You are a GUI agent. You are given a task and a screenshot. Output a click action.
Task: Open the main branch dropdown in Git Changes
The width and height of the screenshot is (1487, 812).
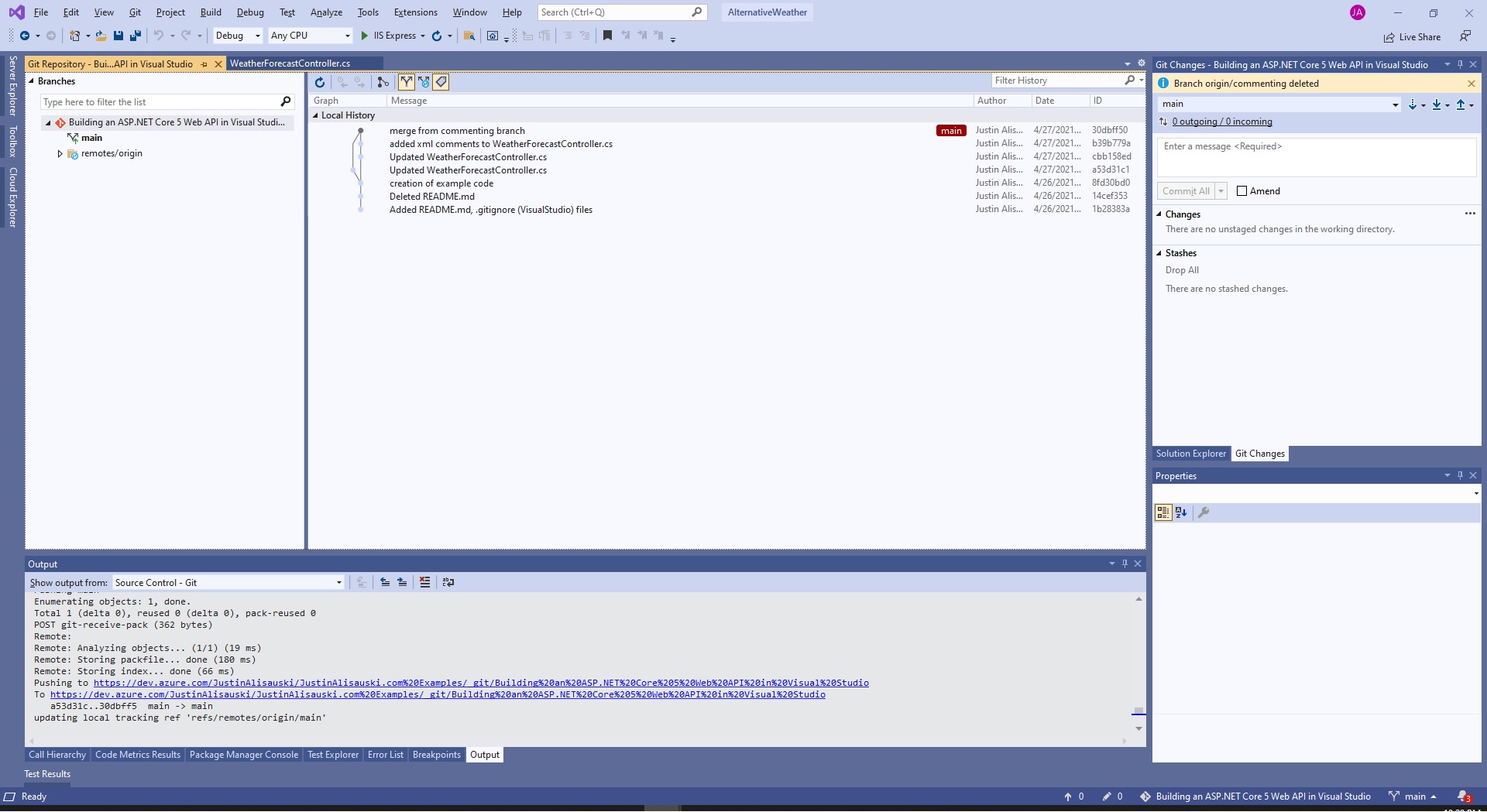1279,104
